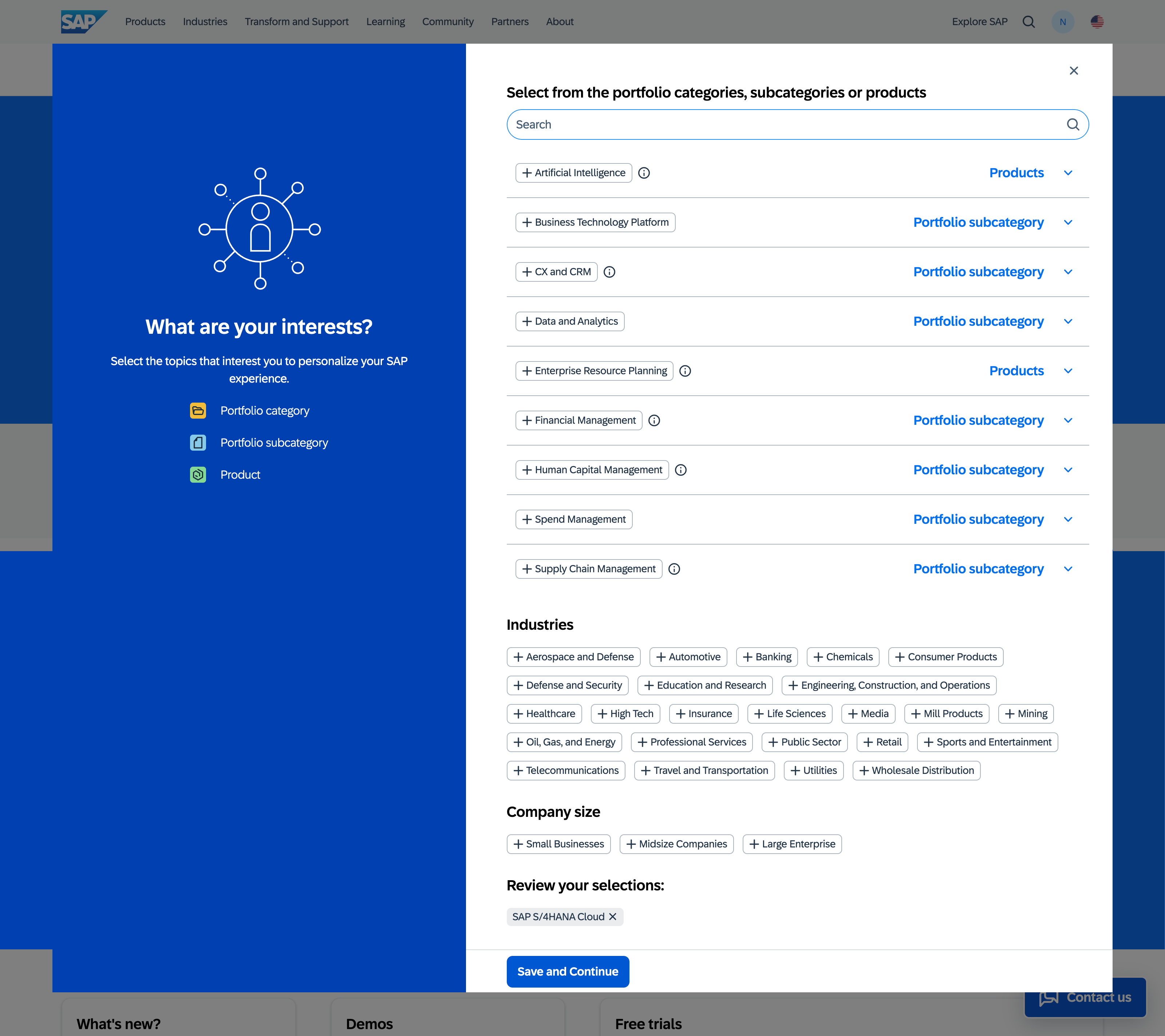1165x1036 pixels.
Task: Select Telecommunications industry
Action: pyautogui.click(x=565, y=771)
